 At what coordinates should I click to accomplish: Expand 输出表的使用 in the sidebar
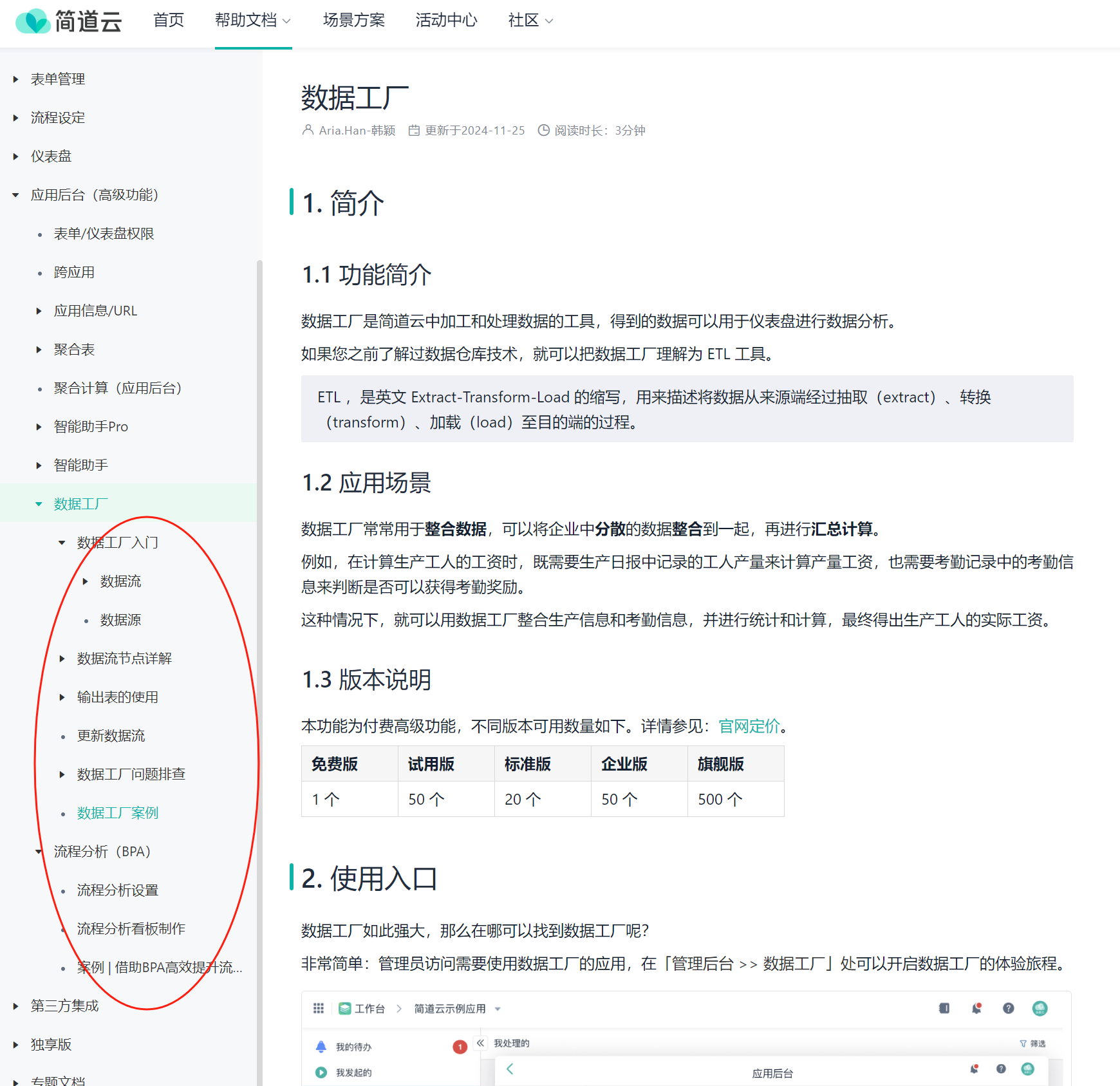(x=62, y=697)
